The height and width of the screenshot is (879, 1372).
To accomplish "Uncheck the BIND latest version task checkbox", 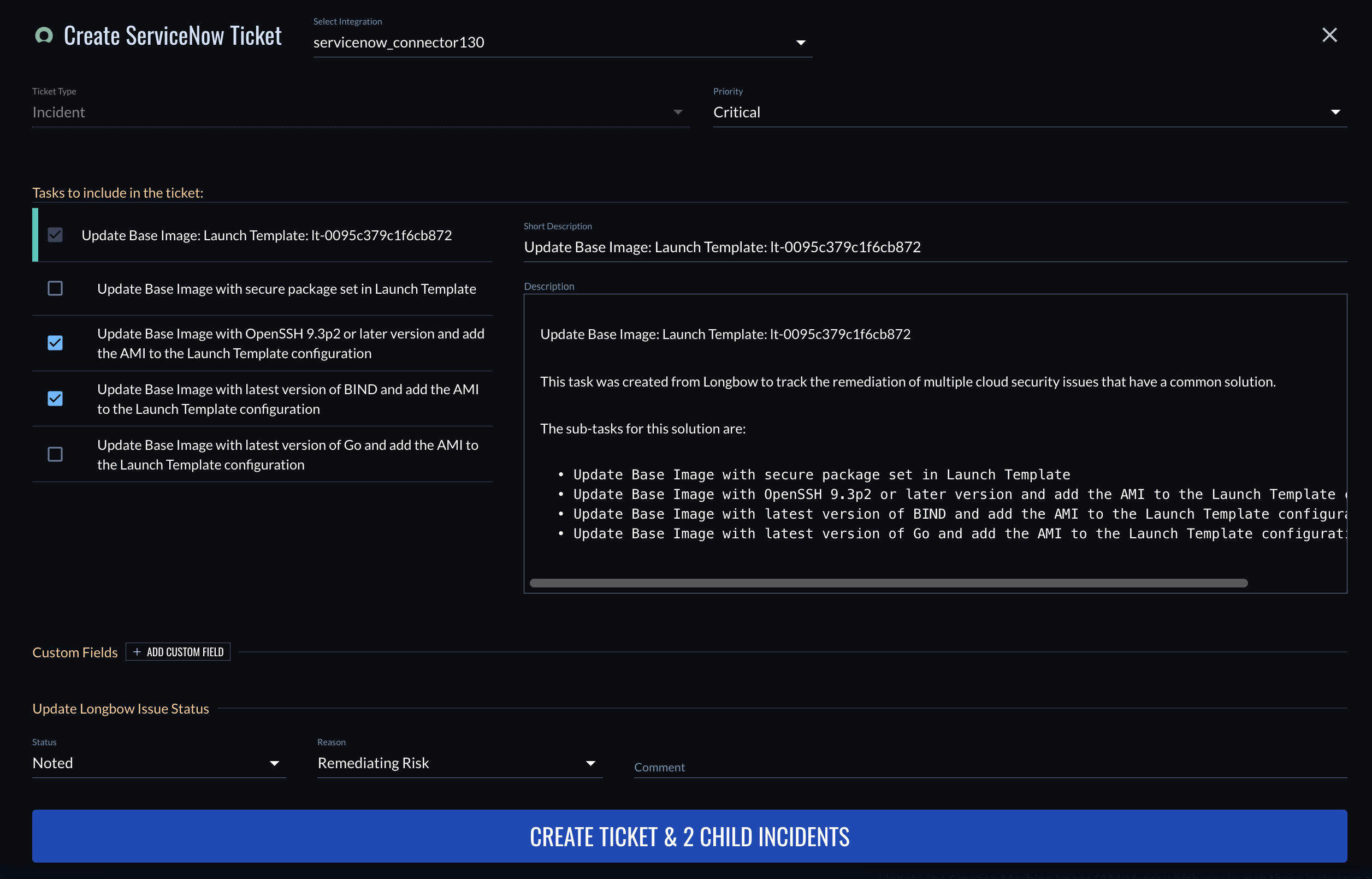I will tap(55, 399).
